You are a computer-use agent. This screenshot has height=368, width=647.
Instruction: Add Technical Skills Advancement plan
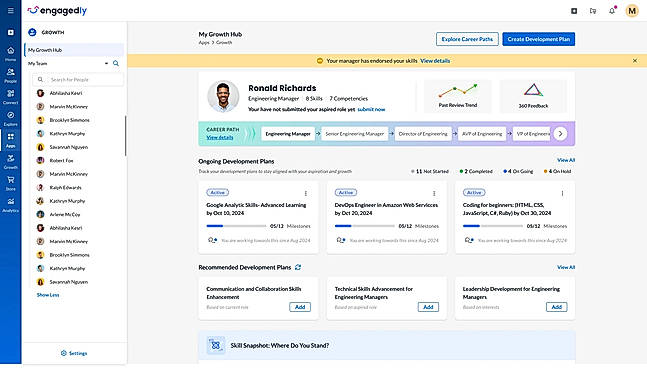(428, 307)
